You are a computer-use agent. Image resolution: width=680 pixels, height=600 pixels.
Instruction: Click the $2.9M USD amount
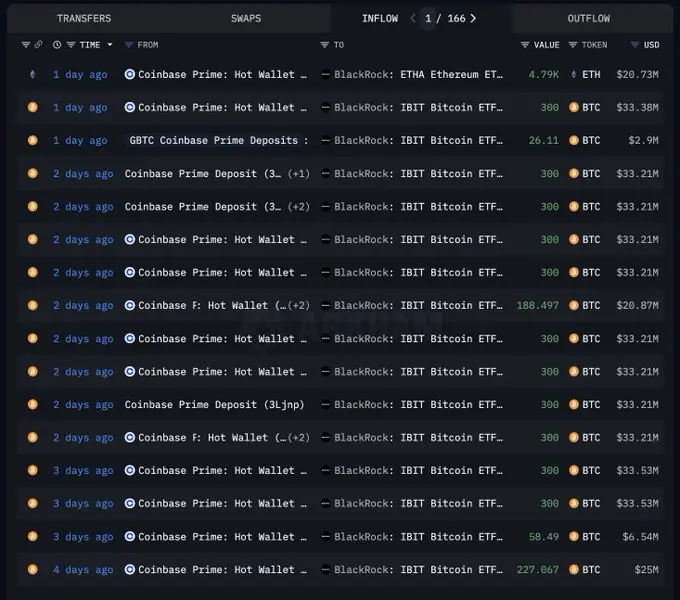coord(644,140)
